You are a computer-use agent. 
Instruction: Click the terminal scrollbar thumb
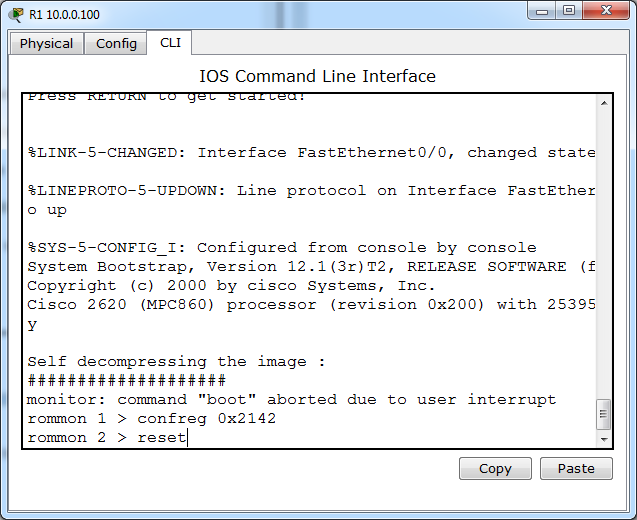click(603, 413)
